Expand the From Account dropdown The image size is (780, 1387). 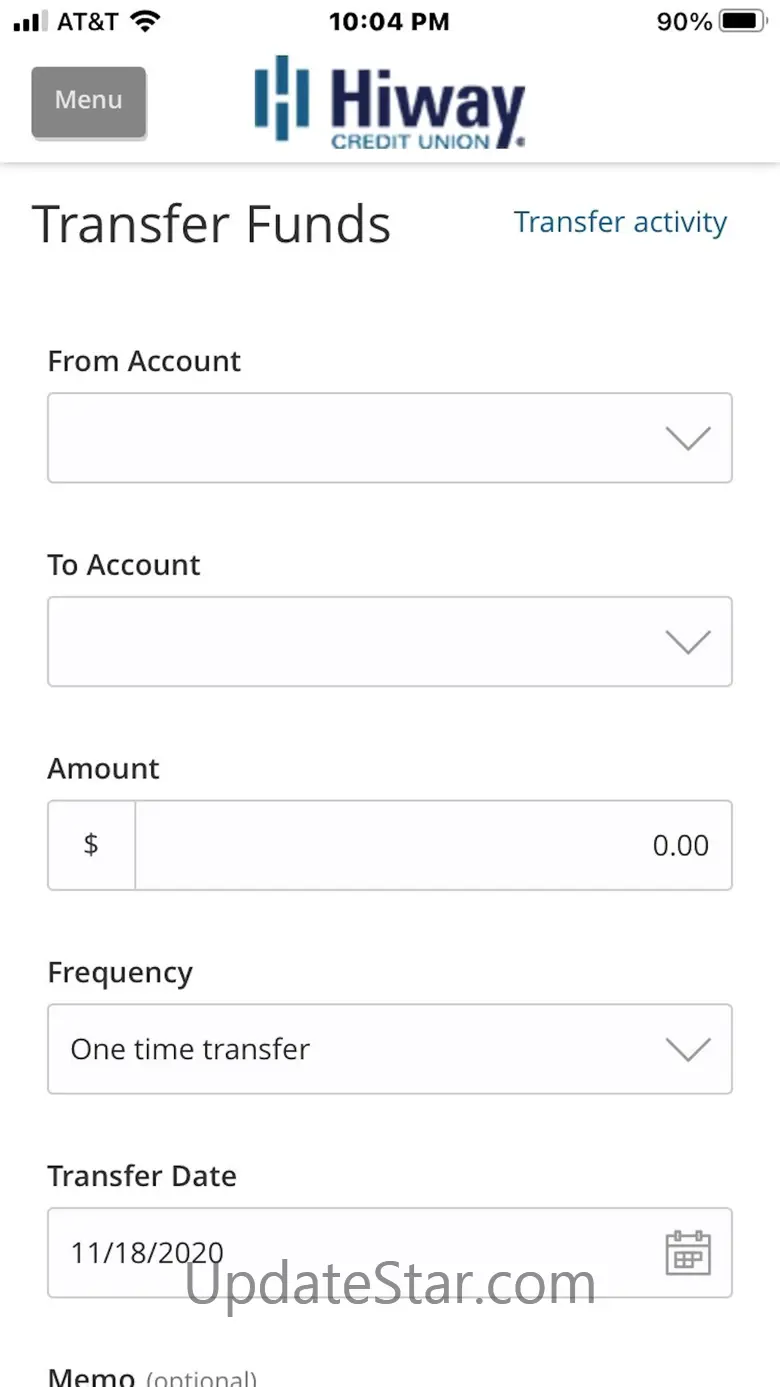click(389, 438)
